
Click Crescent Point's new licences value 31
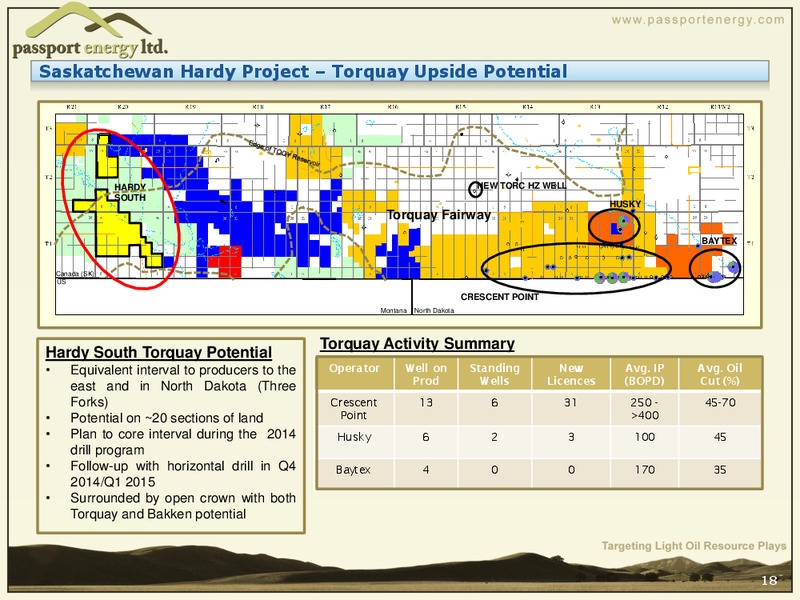(570, 403)
